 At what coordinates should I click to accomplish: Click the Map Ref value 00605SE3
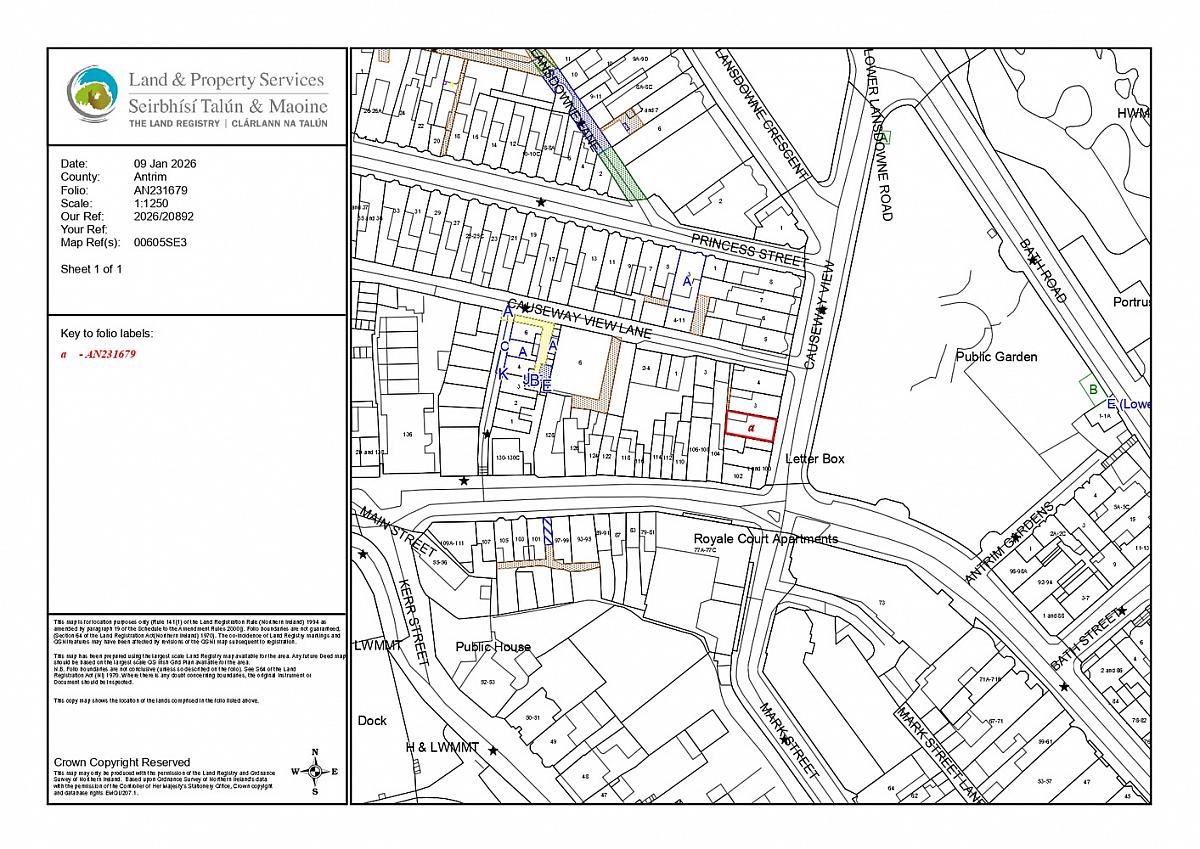160,242
